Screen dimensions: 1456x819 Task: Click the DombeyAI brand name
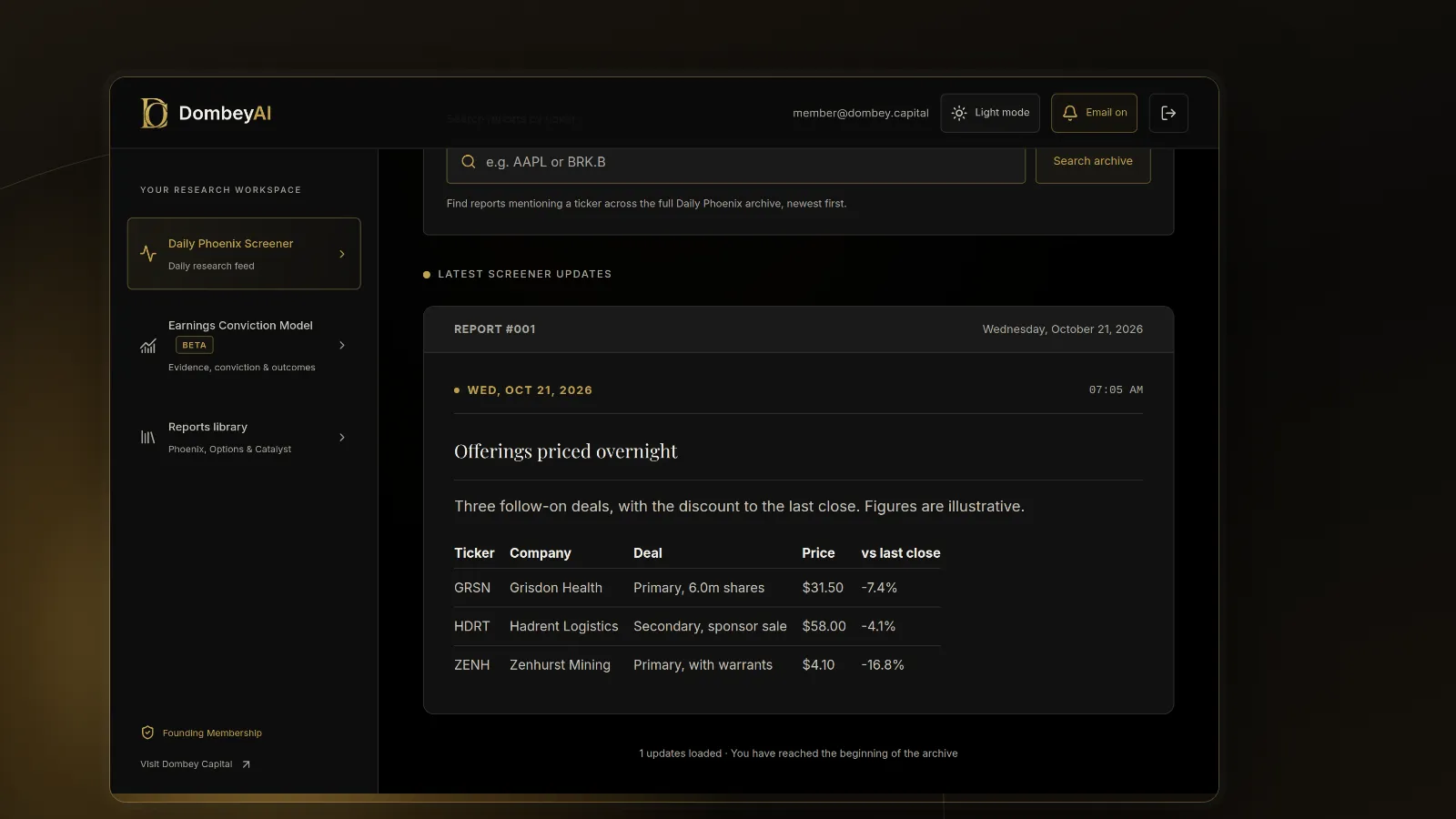225,113
